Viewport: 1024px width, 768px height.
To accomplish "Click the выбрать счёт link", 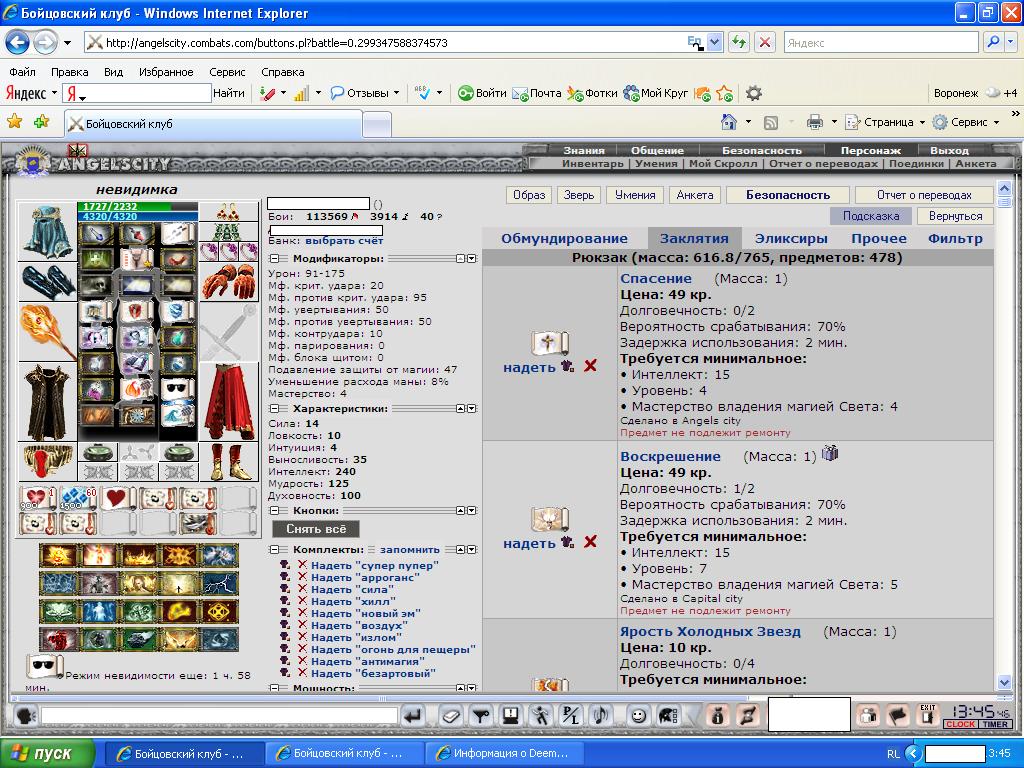I will click(x=344, y=241).
